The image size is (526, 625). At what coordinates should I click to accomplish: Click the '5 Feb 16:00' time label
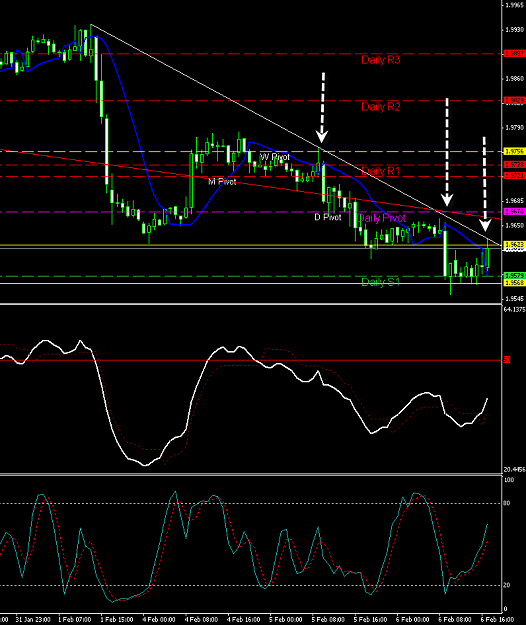[370, 620]
